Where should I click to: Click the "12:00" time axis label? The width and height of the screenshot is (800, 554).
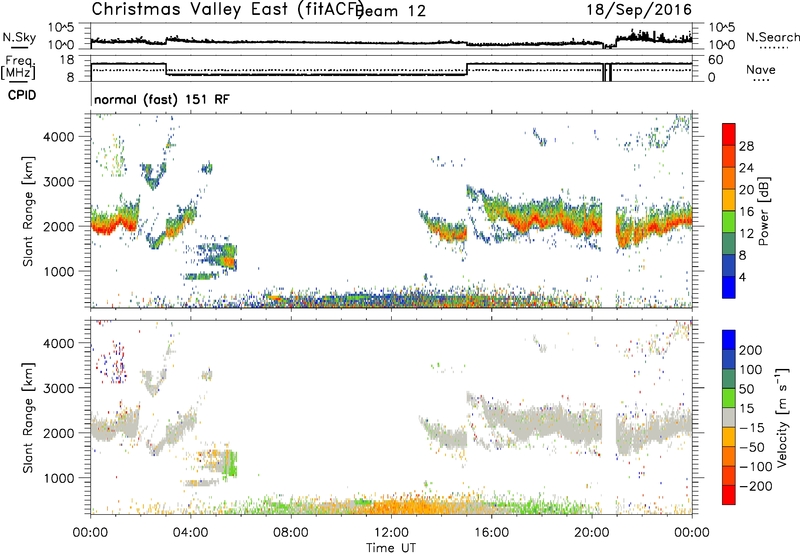391,533
